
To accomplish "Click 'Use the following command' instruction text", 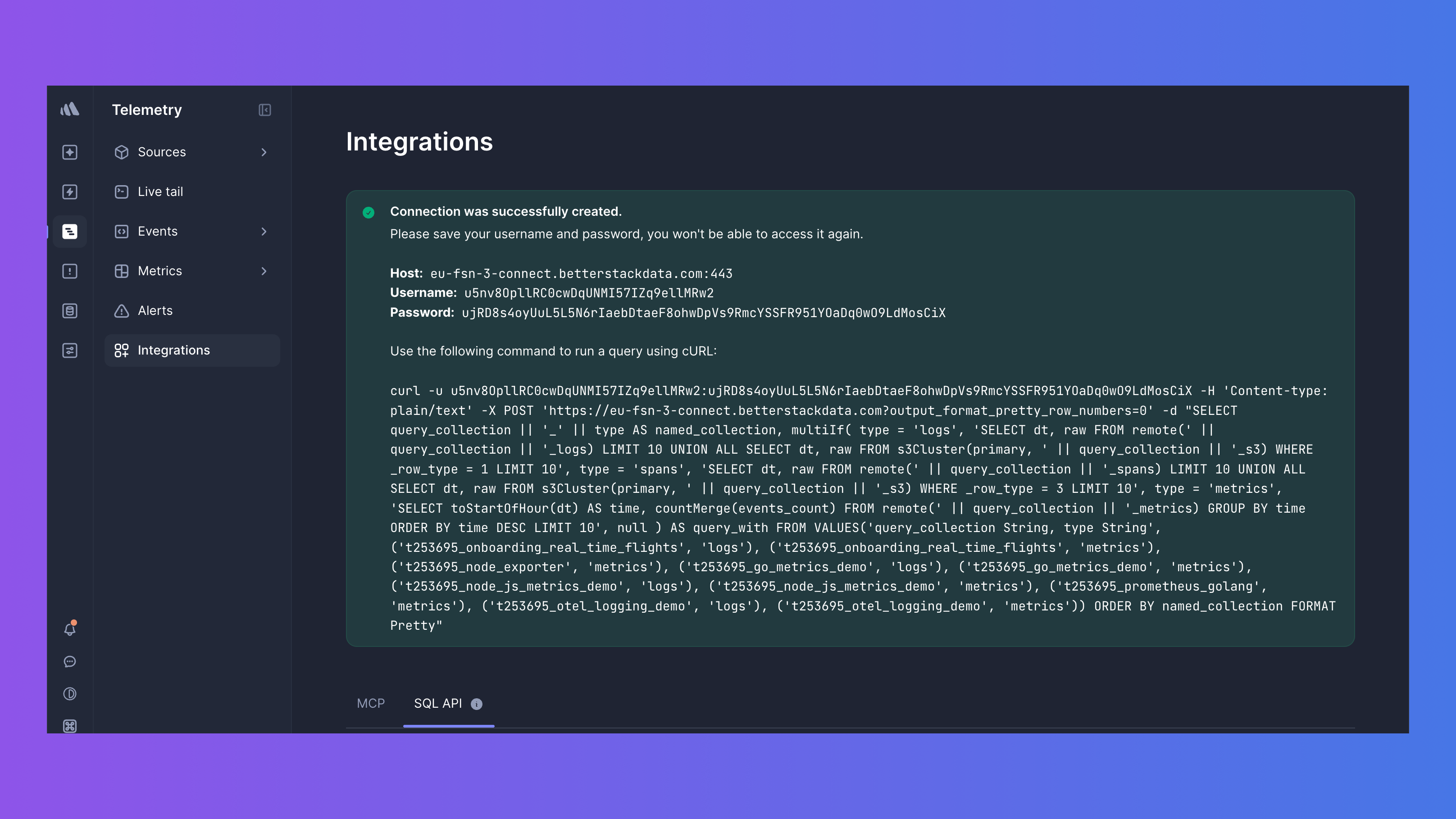I will 553,351.
